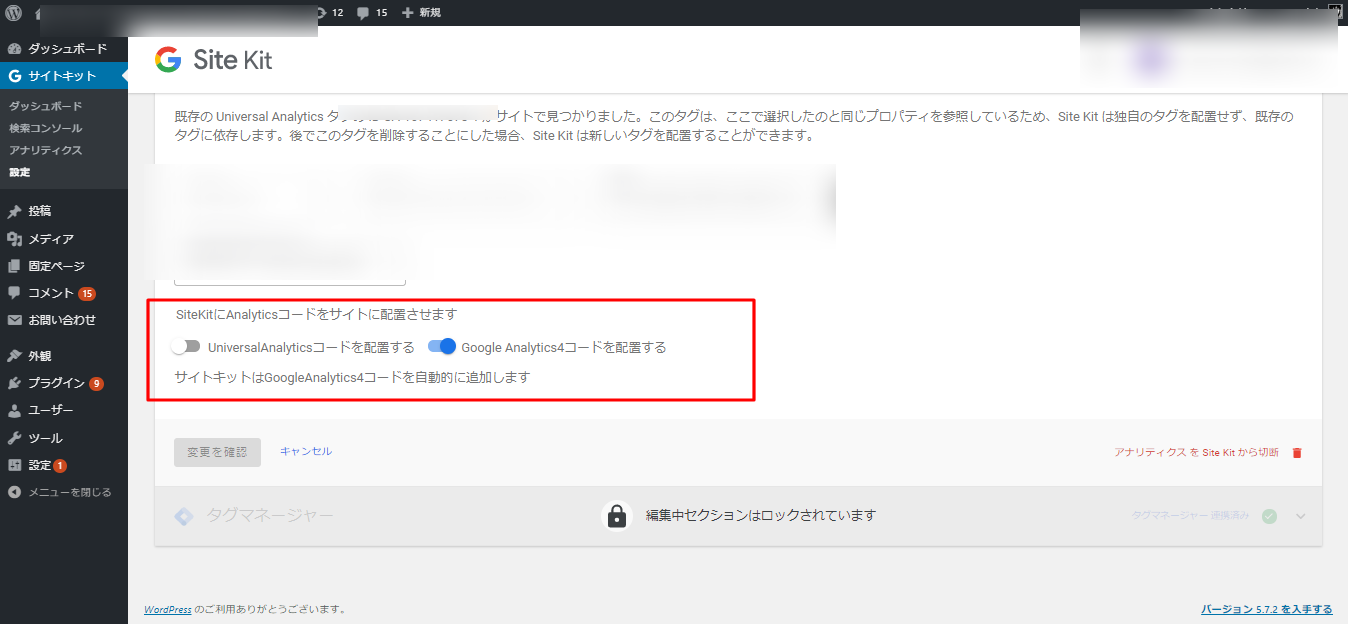1348x624 pixels.
Task: Click speech bubble icon beside コメント
Action: [x=14, y=293]
